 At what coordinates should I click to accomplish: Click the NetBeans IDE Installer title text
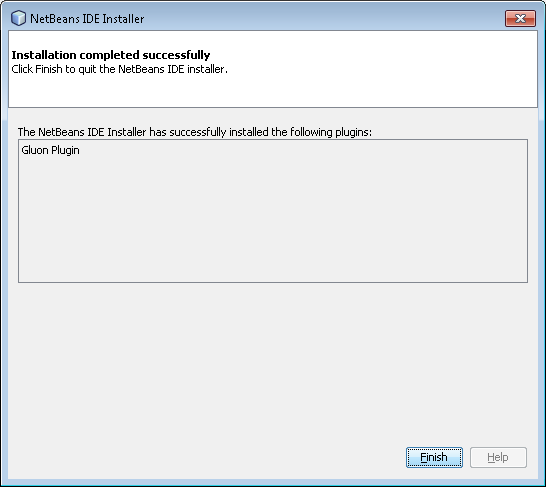coord(87,19)
